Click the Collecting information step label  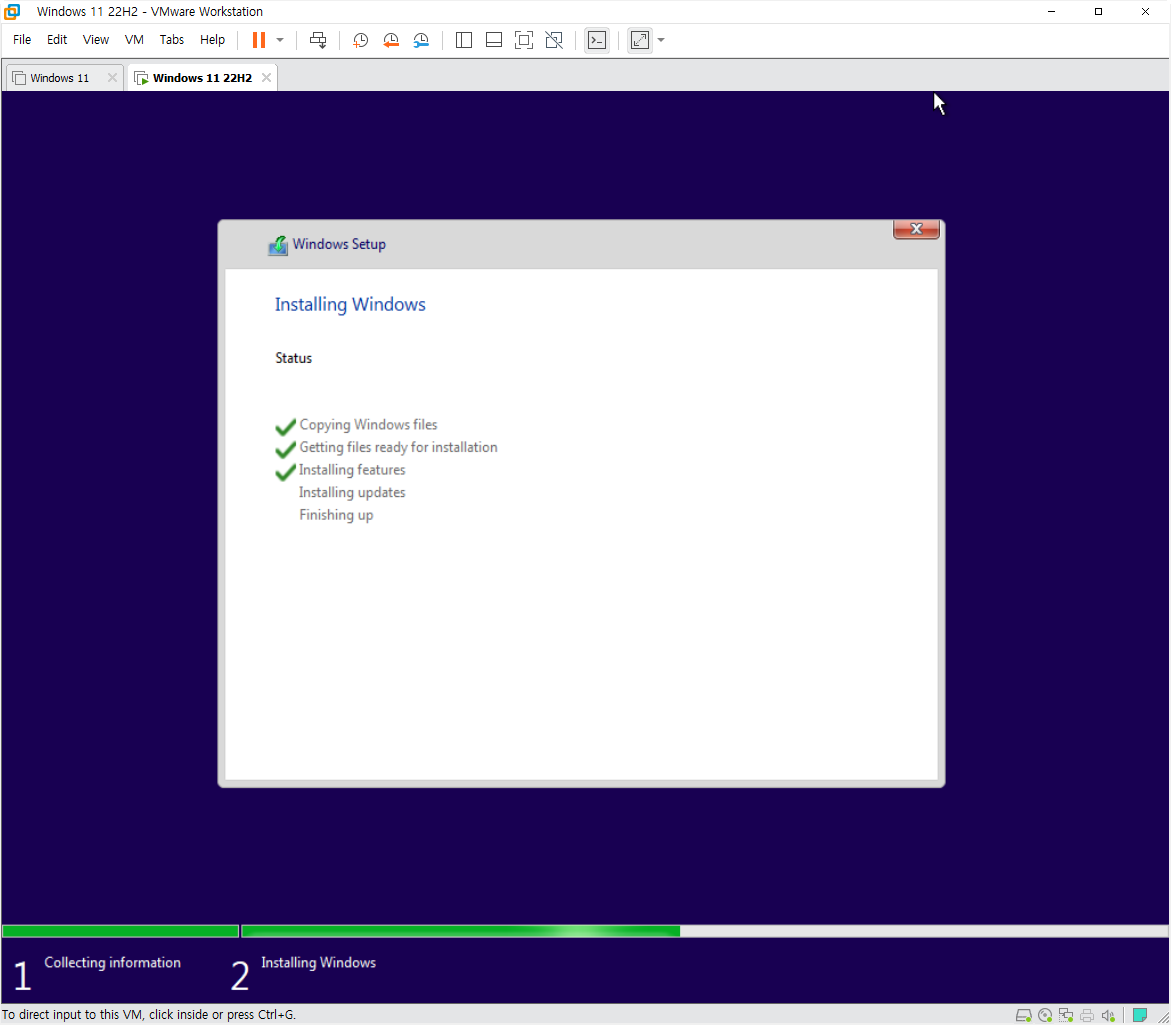point(112,963)
